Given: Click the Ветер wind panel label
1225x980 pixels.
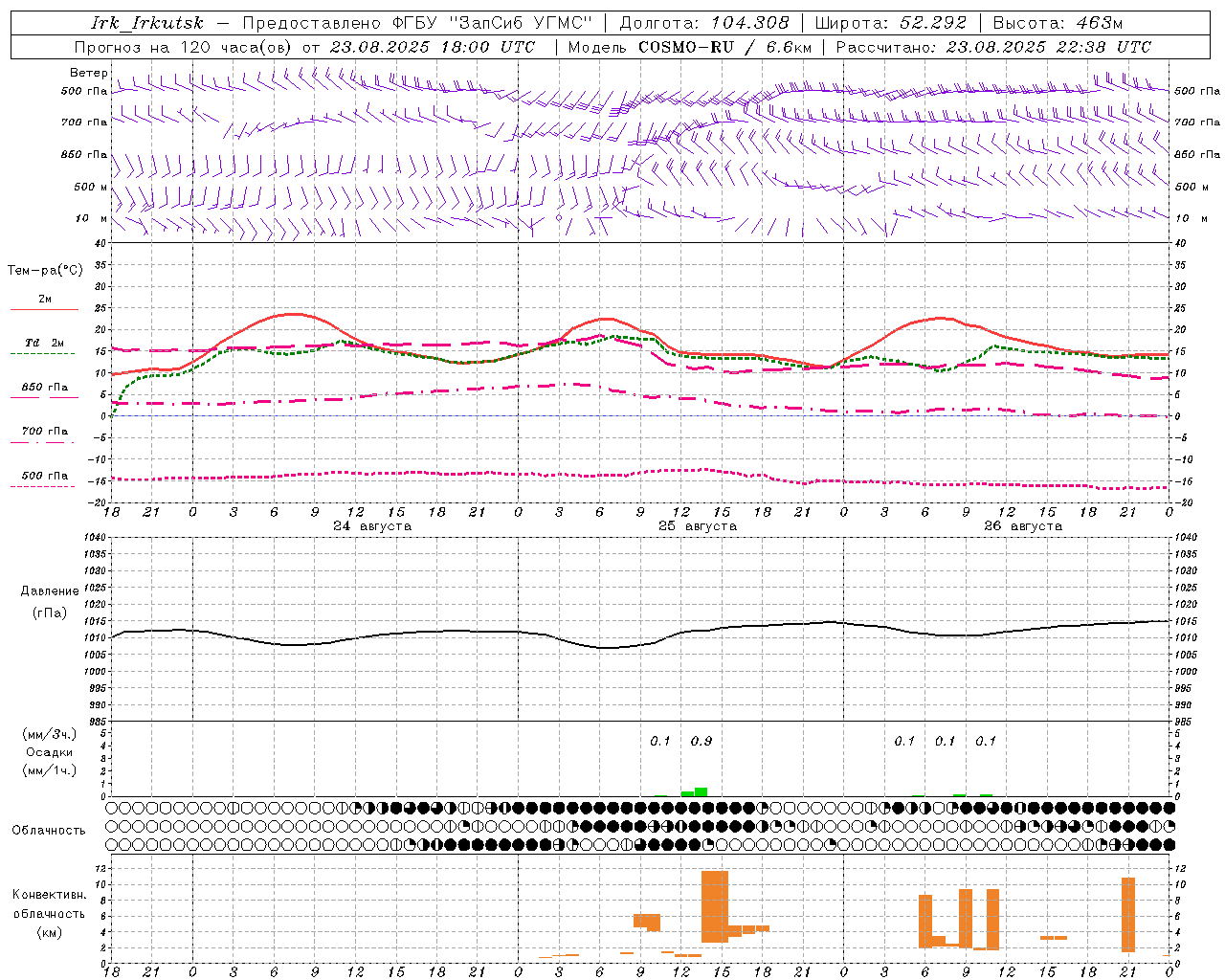Looking at the screenshot, I should tap(88, 73).
